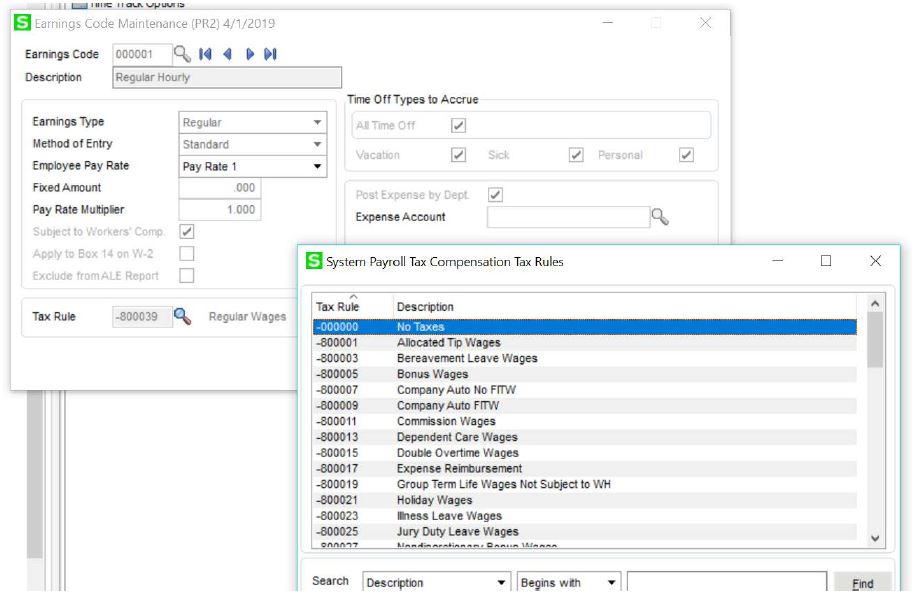Click the Expense Account input field
This screenshot has height=597, width=915.
coord(568,217)
